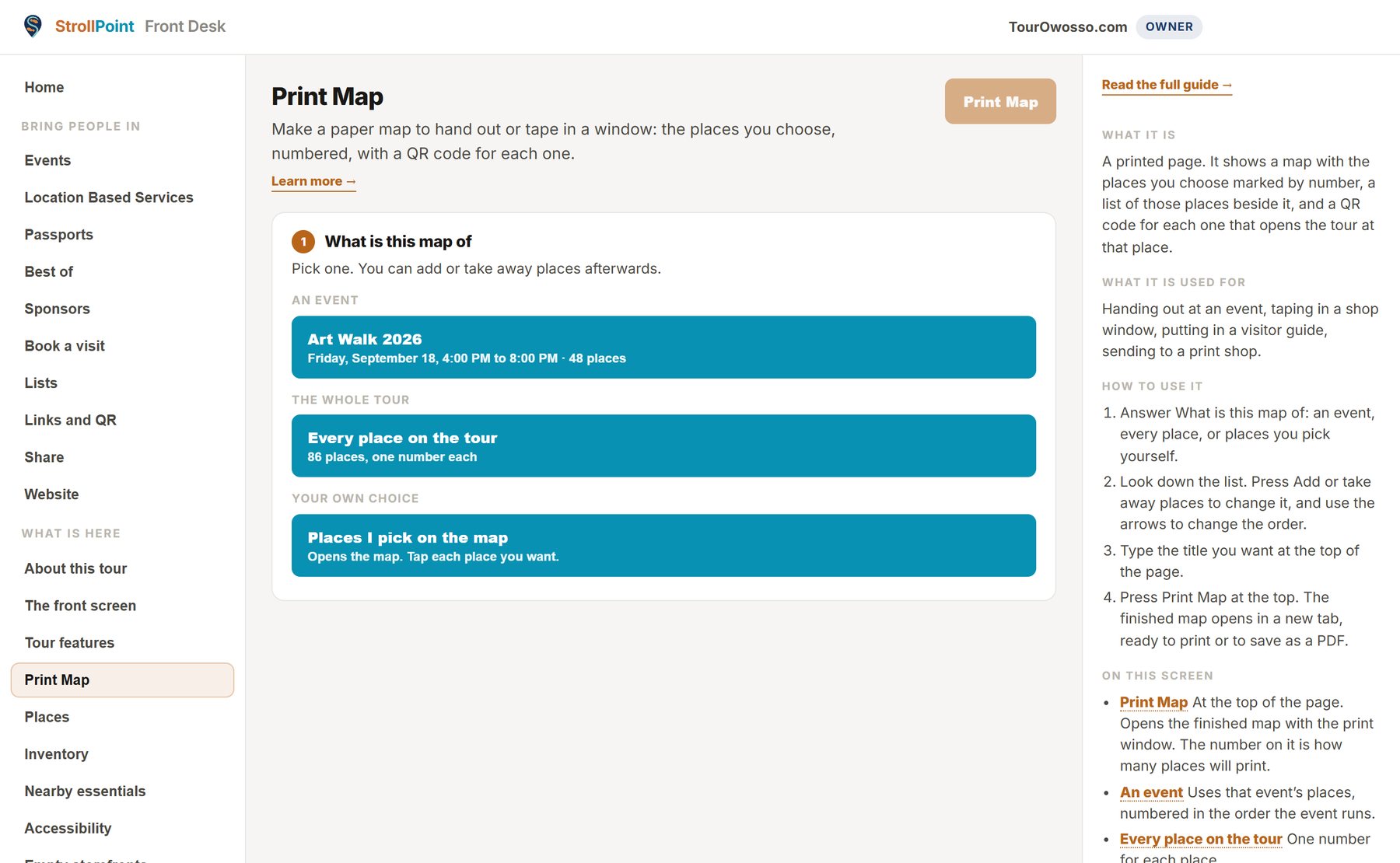Click TourOwosso.com site name
Viewport: 1400px width, 863px height.
tap(1068, 26)
